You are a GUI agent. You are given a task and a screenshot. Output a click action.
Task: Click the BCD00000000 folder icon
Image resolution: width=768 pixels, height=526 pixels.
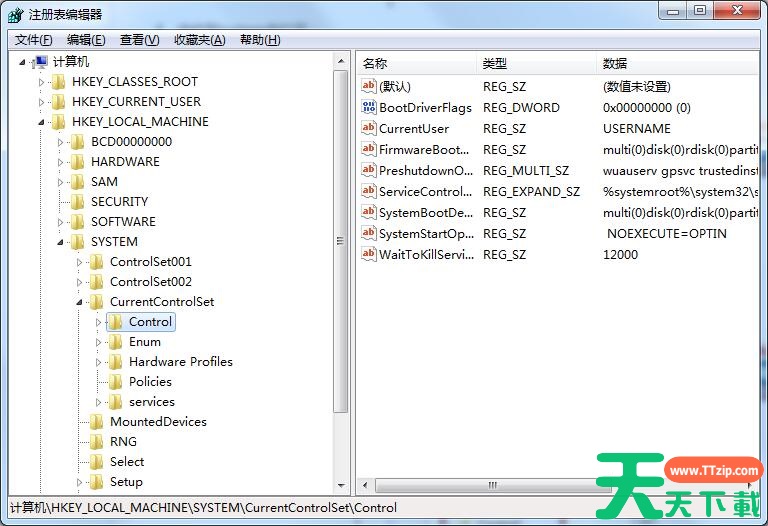coord(77,142)
